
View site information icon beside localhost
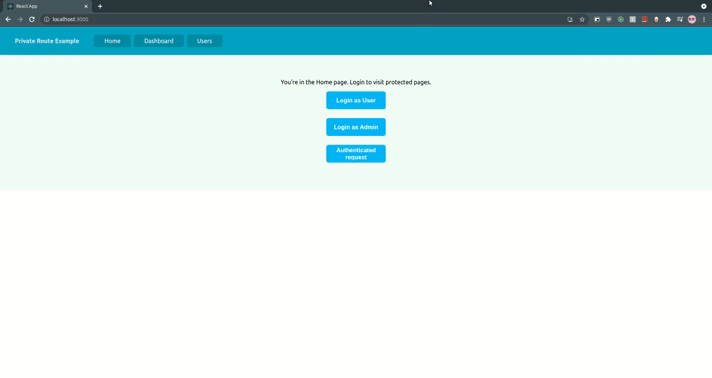click(x=46, y=20)
